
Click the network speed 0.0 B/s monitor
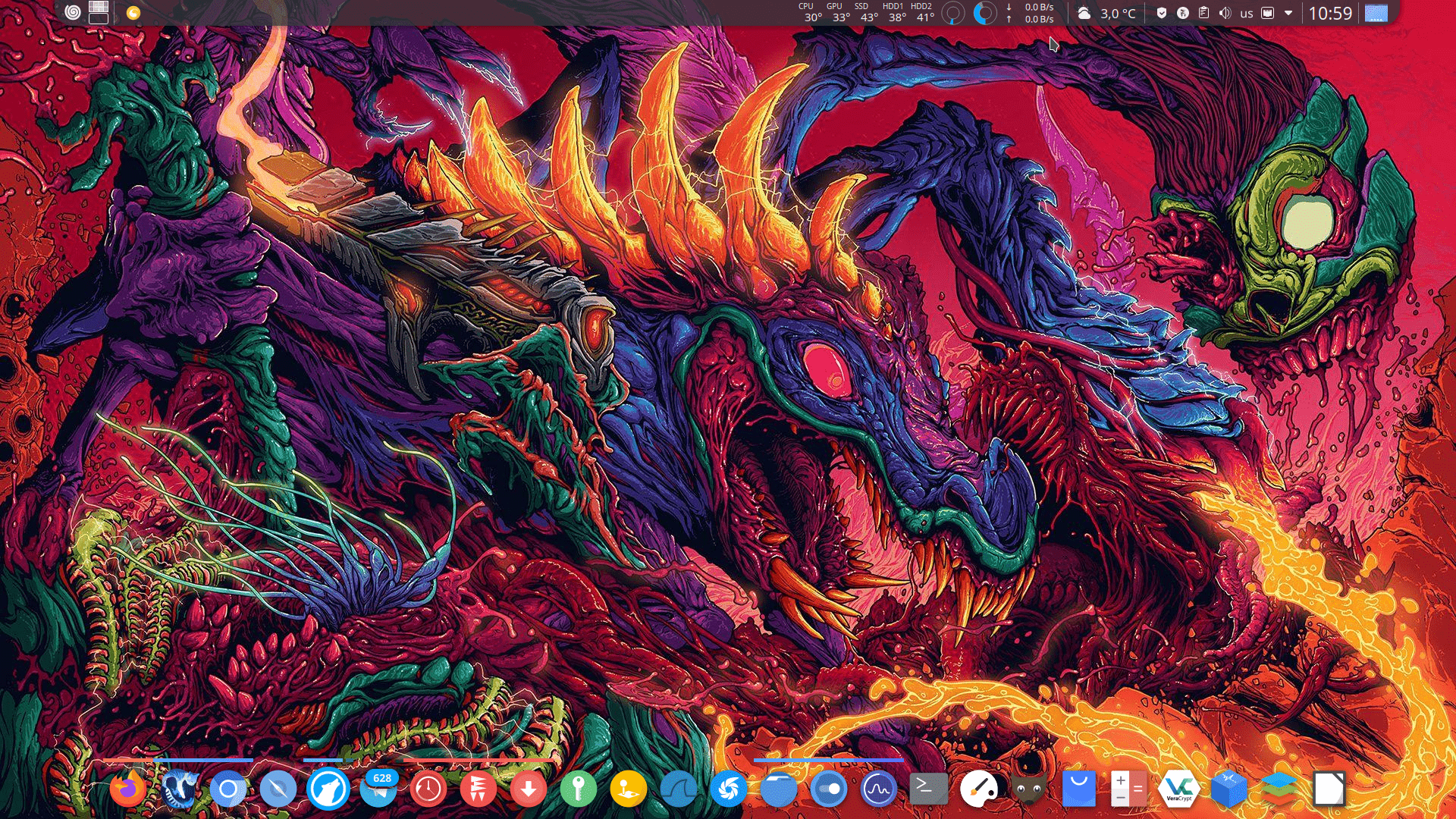point(1030,13)
